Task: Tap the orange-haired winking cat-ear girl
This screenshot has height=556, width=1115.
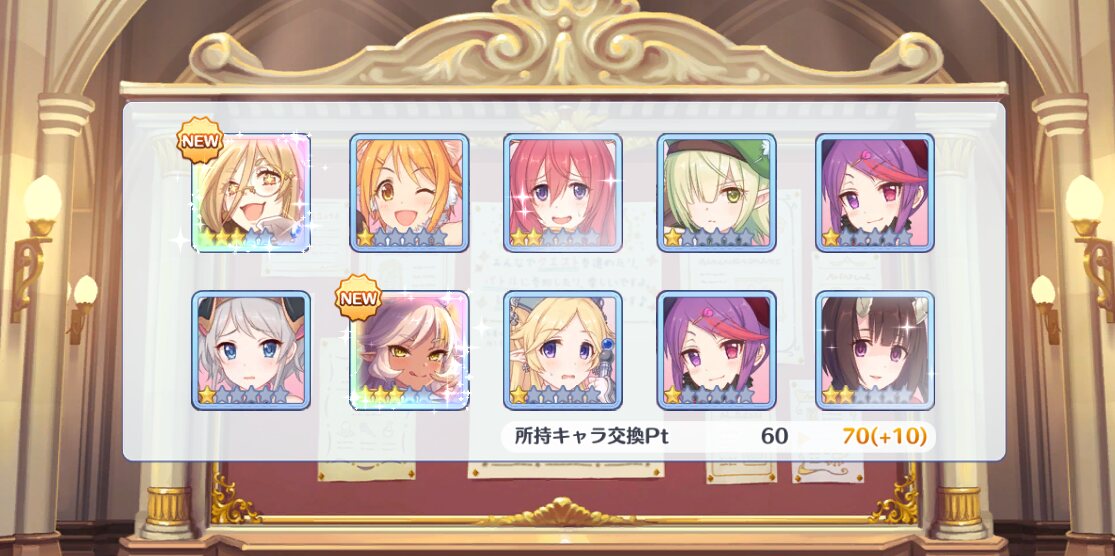Action: 409,193
